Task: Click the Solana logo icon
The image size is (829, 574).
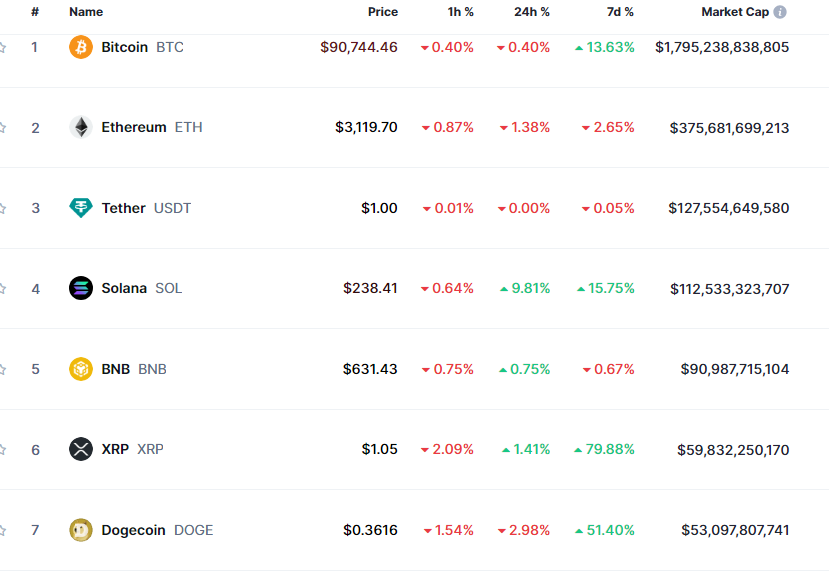Action: (80, 288)
